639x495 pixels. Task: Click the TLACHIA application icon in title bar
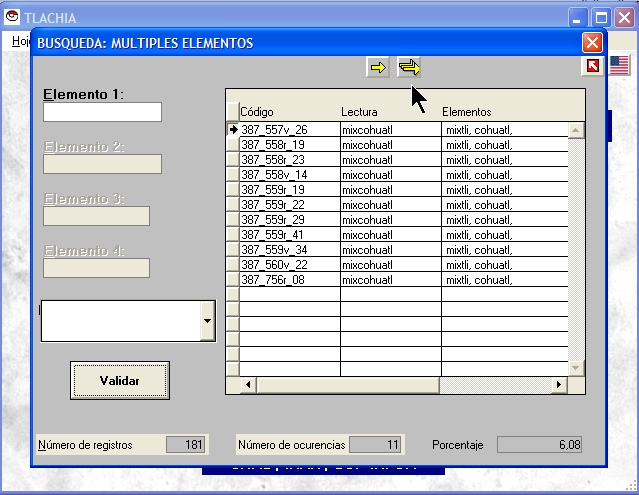point(12,17)
